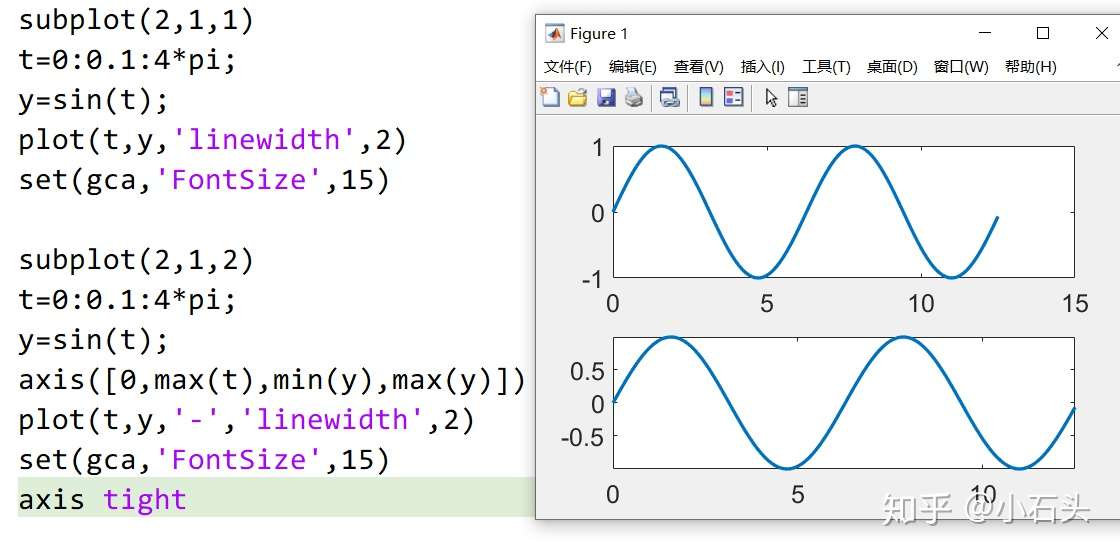Image resolution: width=1120 pixels, height=557 pixels.
Task: Click the y-axis label '0.5' on lower plot
Action: click(586, 371)
